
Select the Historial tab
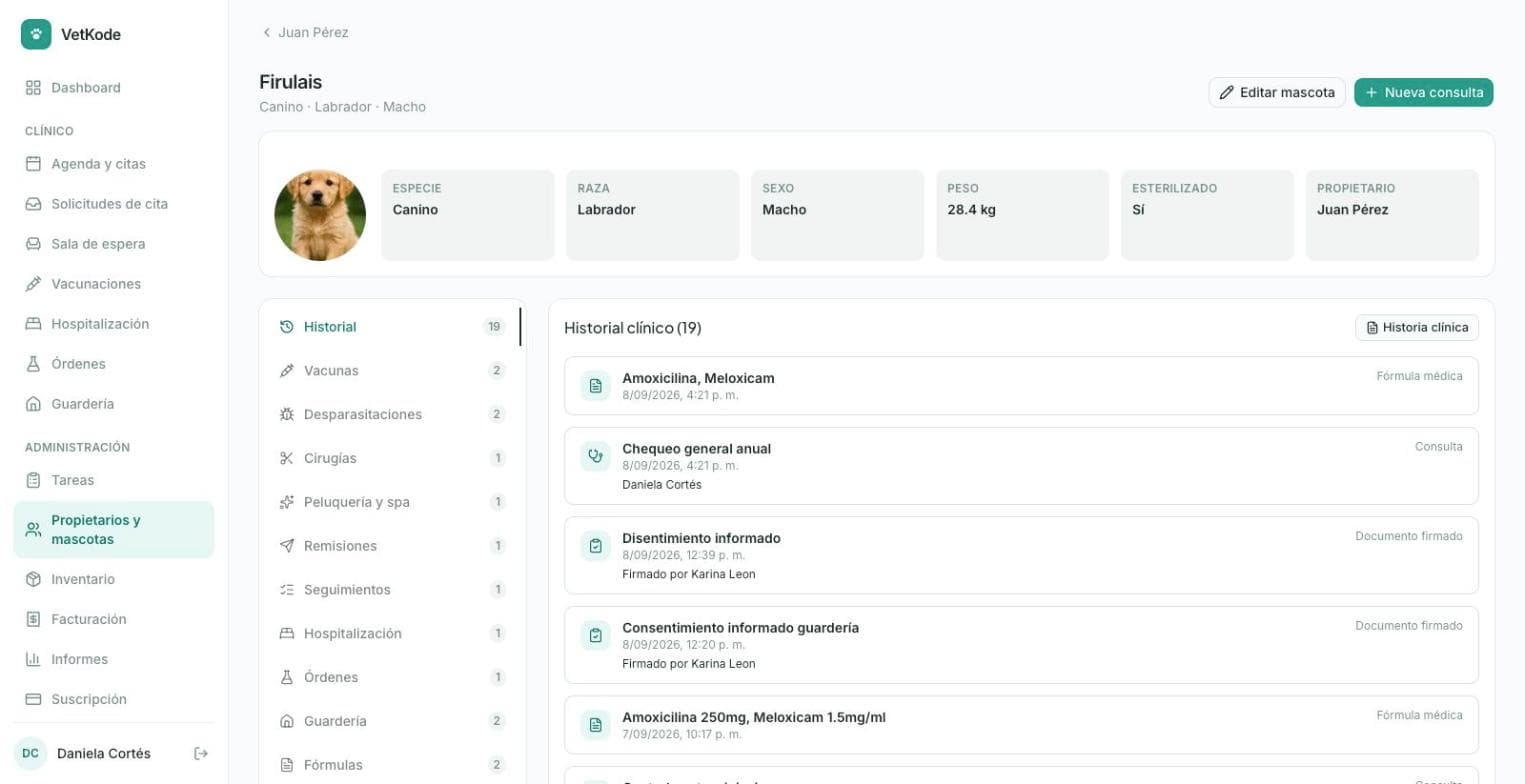(x=392, y=327)
